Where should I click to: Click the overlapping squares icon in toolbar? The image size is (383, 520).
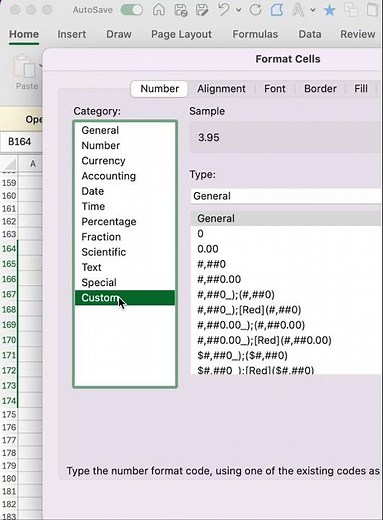click(351, 10)
